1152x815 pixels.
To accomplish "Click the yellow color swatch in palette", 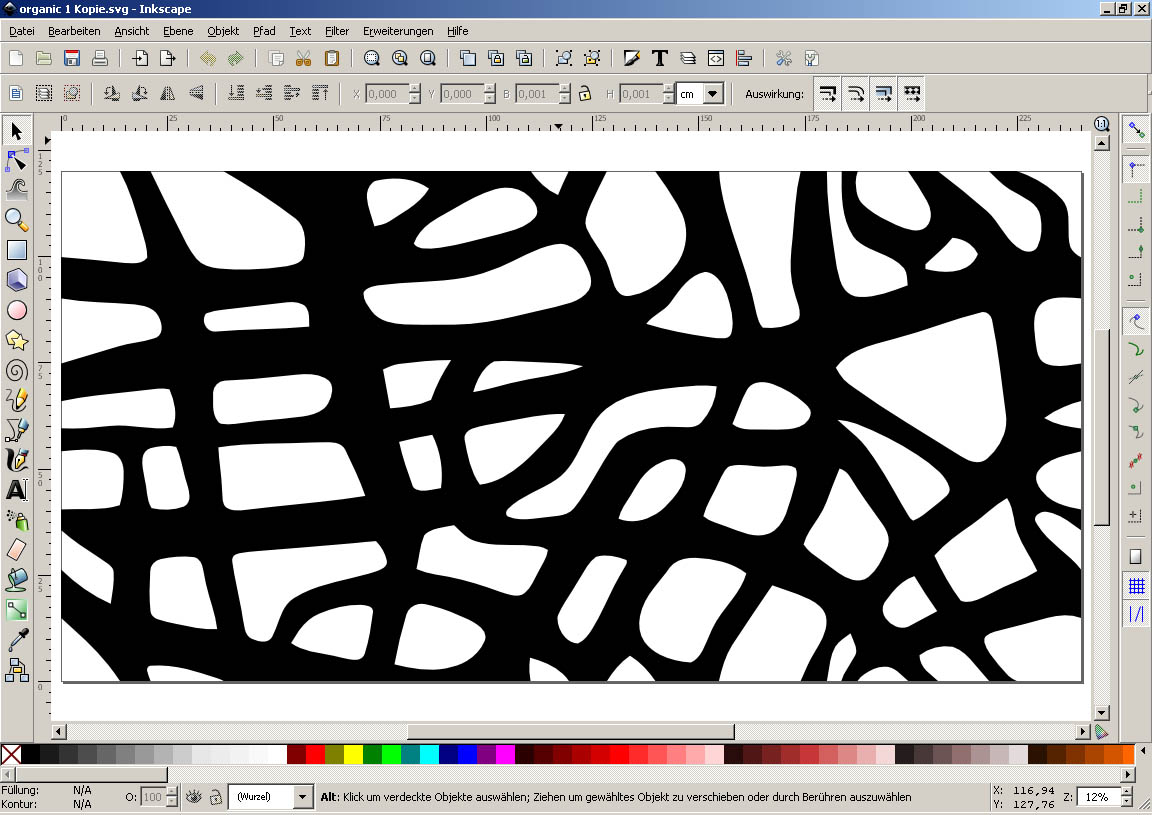I will (x=353, y=754).
